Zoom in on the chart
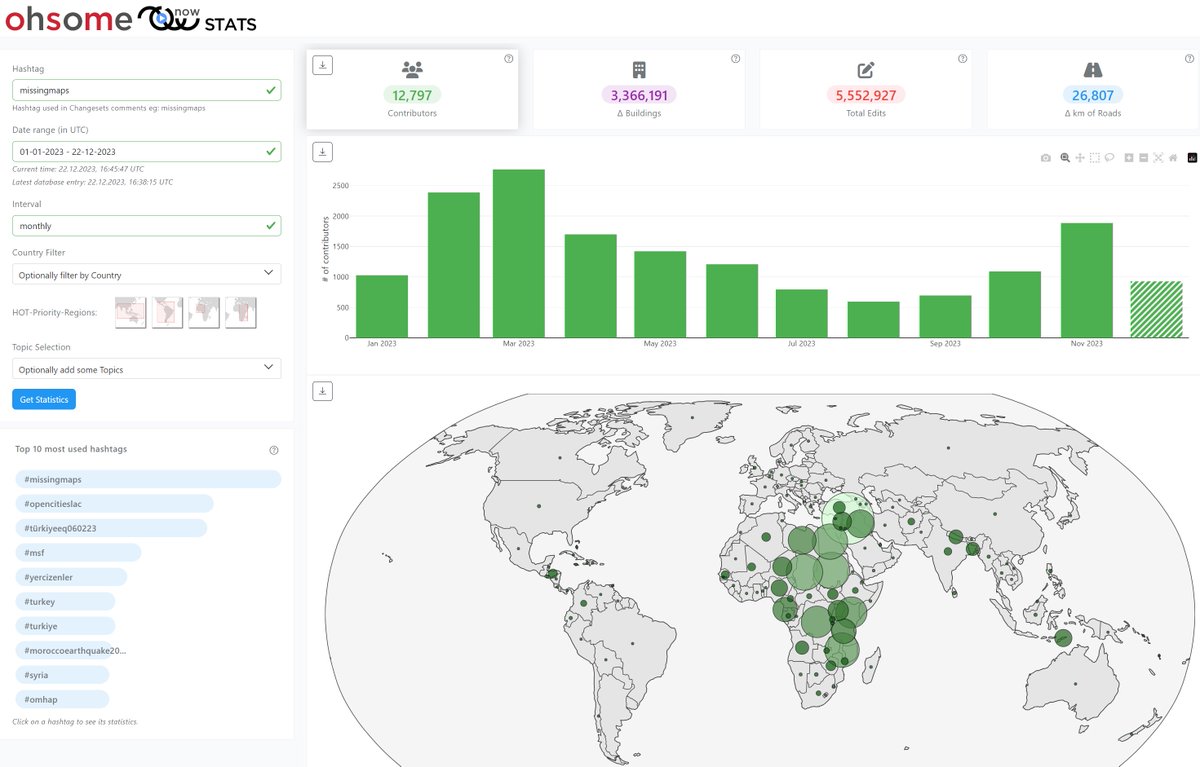Image resolution: width=1200 pixels, height=767 pixels. (x=1129, y=158)
